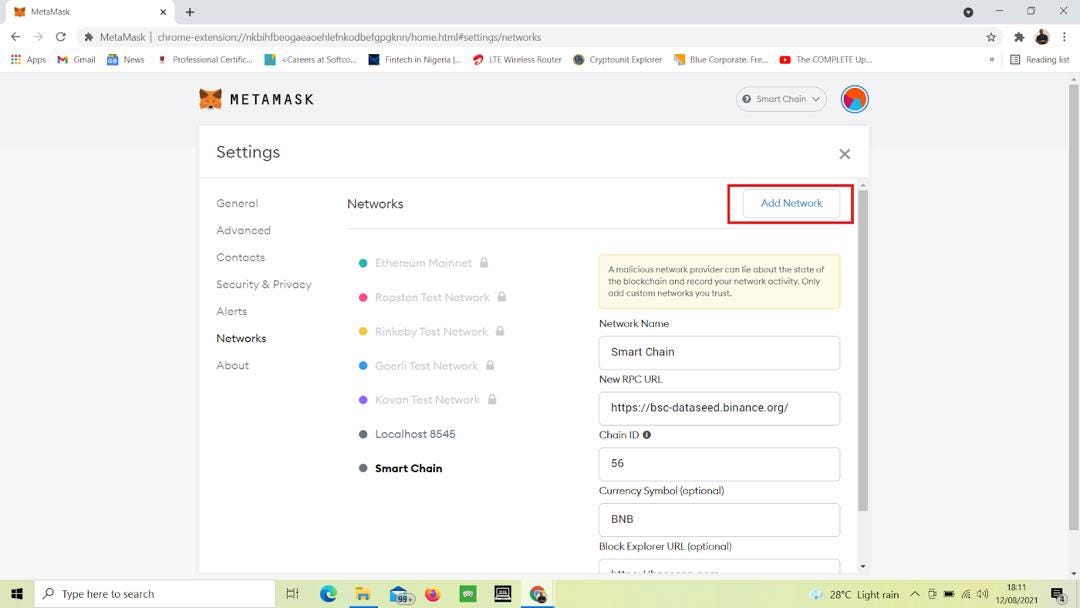Open Firefox from the taskbar
The height and width of the screenshot is (608, 1080).
[433, 594]
